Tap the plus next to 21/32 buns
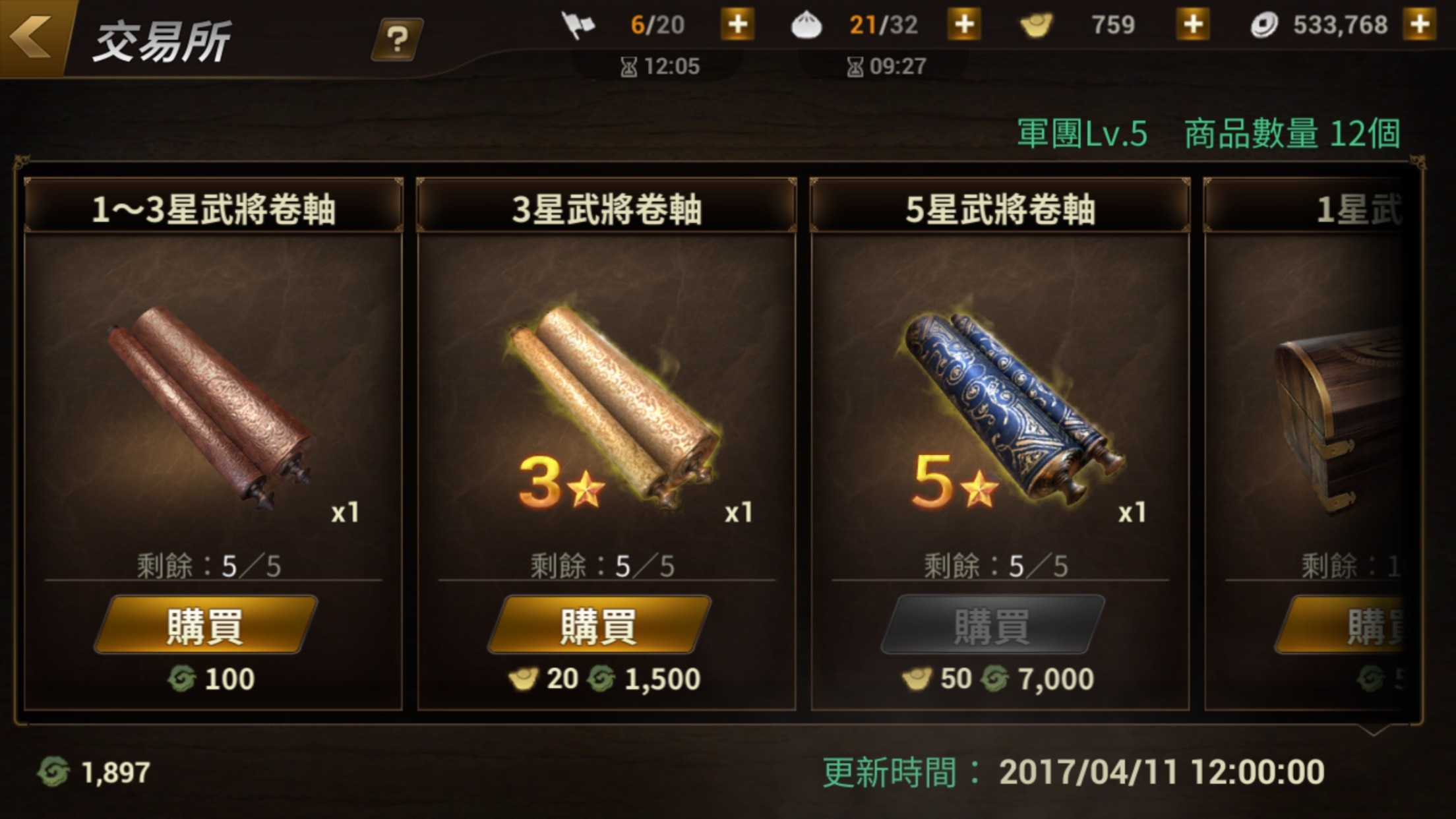Screen dimensions: 1456x819 pyautogui.click(x=964, y=24)
